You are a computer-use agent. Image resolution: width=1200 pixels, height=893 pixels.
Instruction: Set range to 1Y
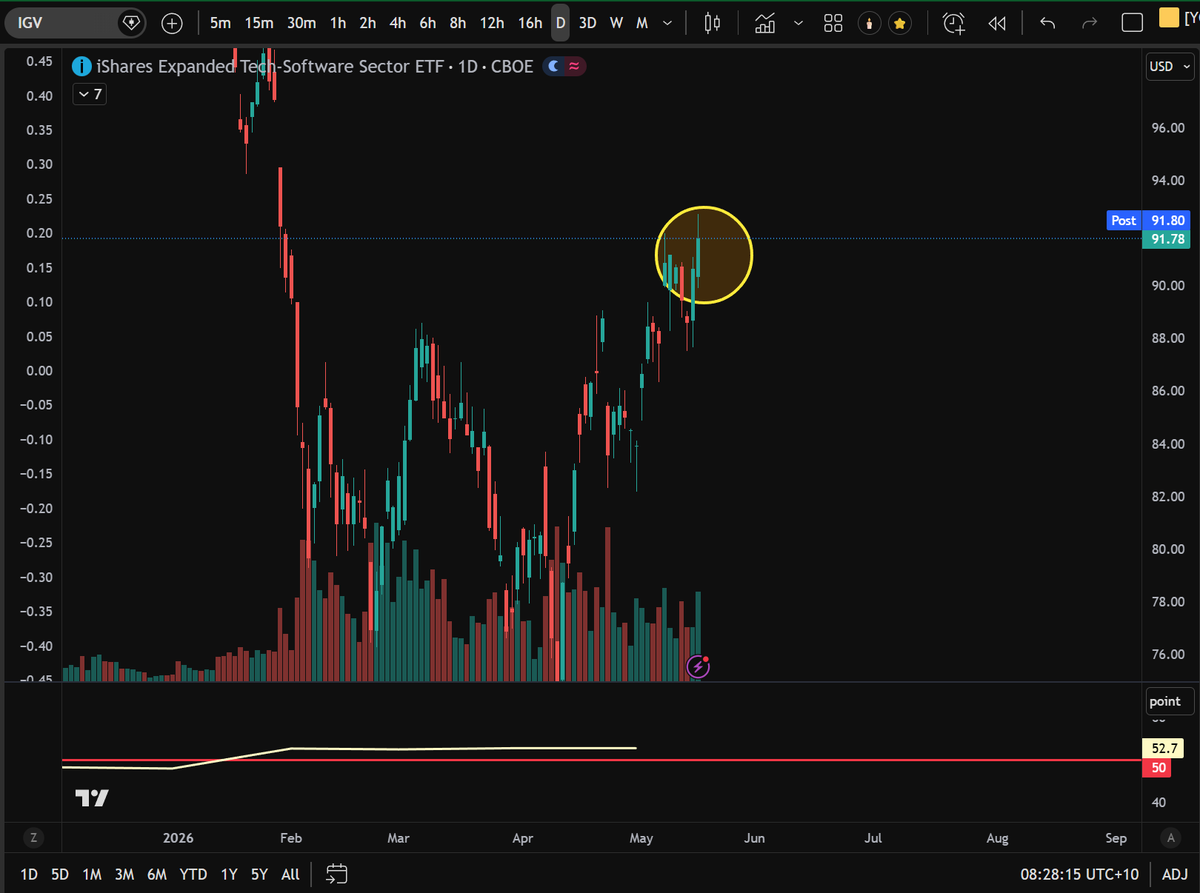coord(229,874)
